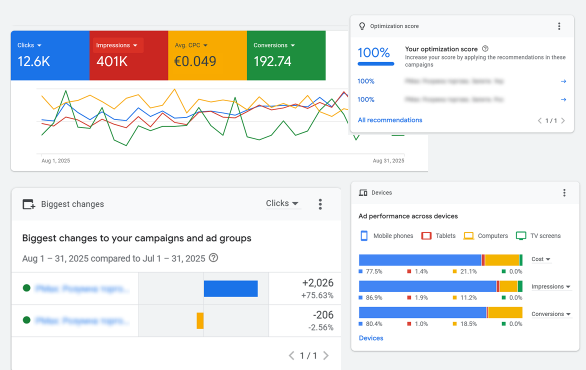The image size is (586, 370).
Task: Click Tablets legend icon
Action: [x=426, y=236]
